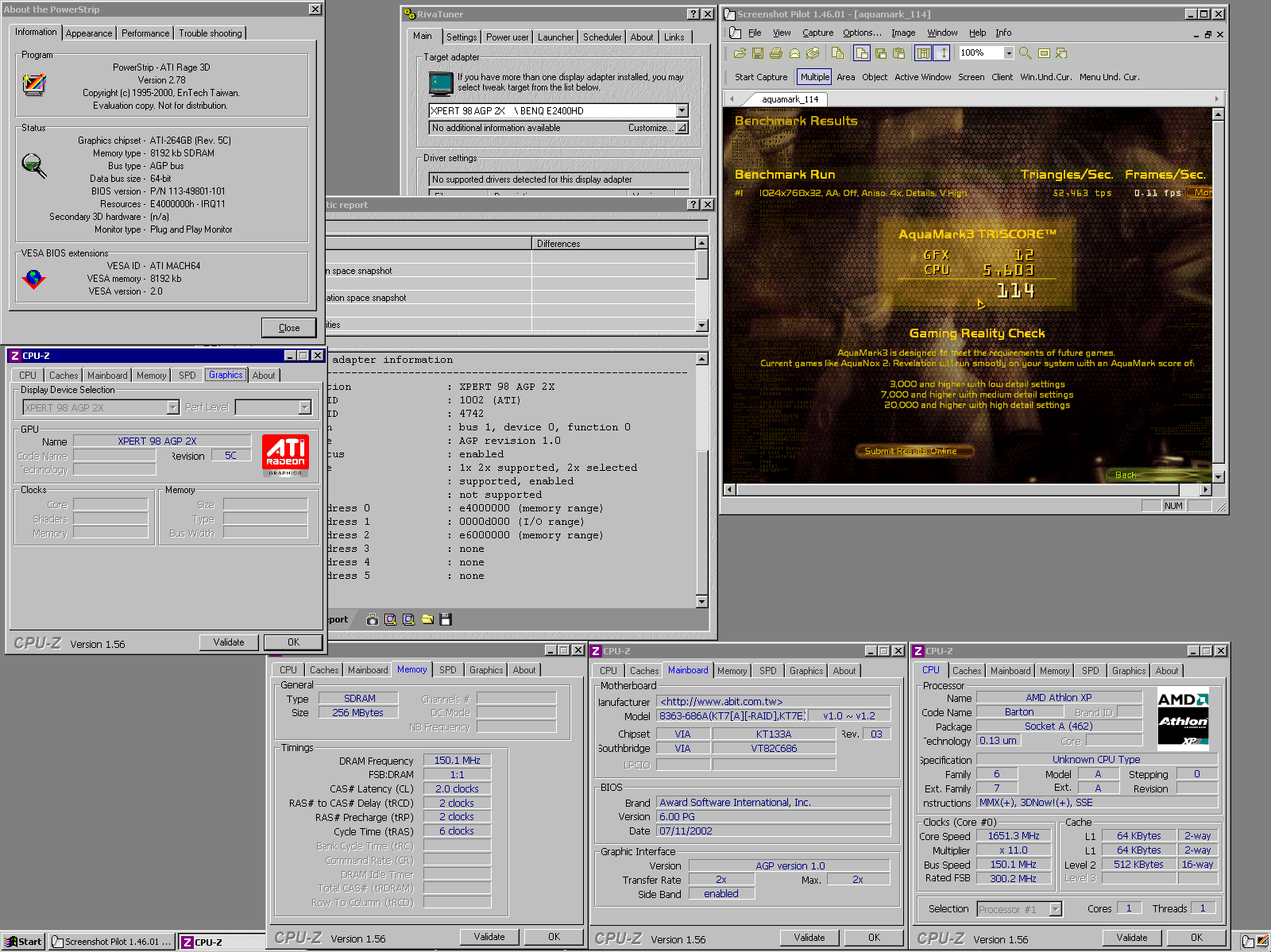The image size is (1271, 952).
Task: Select the aquamark_114 document tab
Action: [x=790, y=99]
